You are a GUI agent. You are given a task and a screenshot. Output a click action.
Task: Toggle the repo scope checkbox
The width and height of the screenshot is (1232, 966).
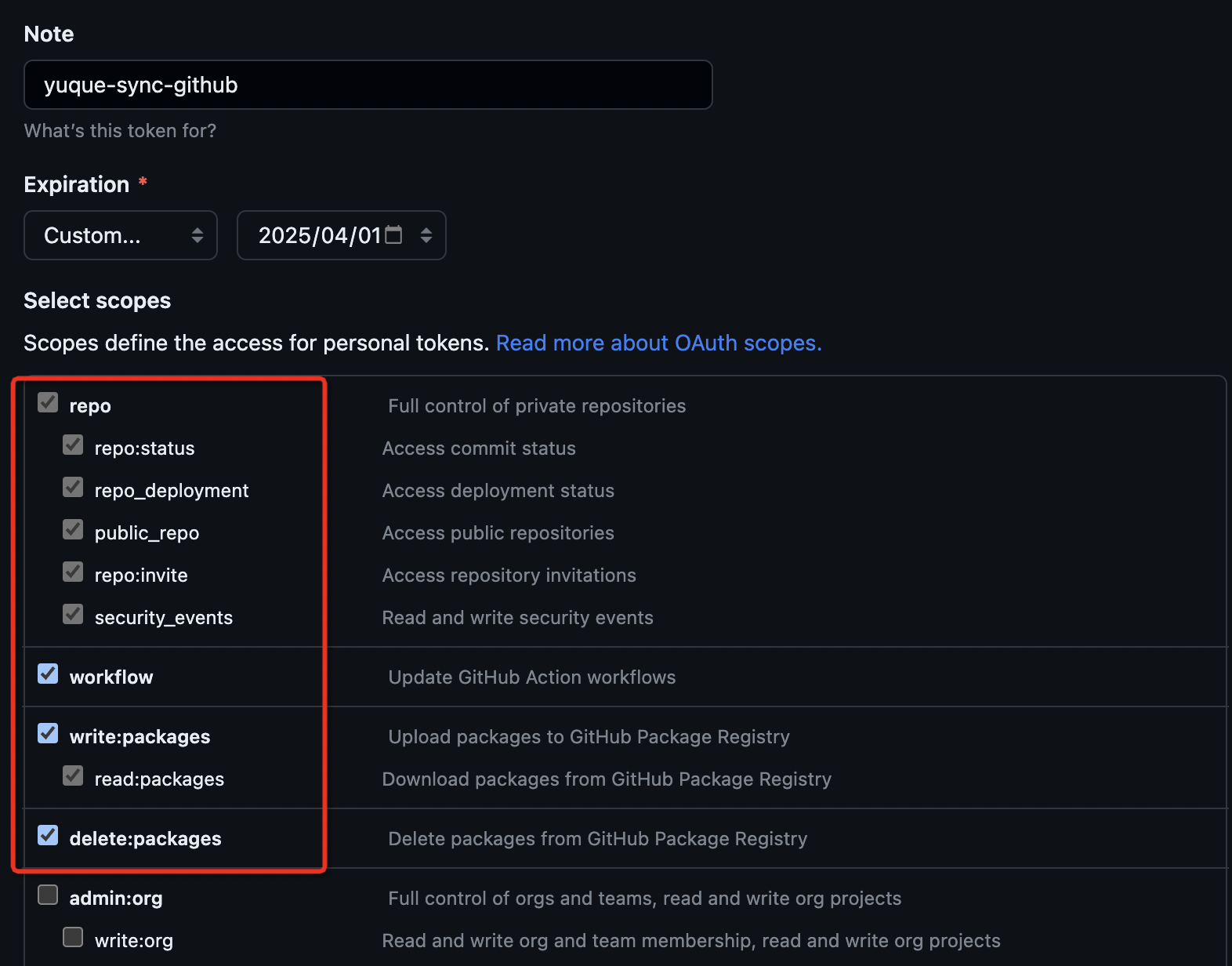48,403
